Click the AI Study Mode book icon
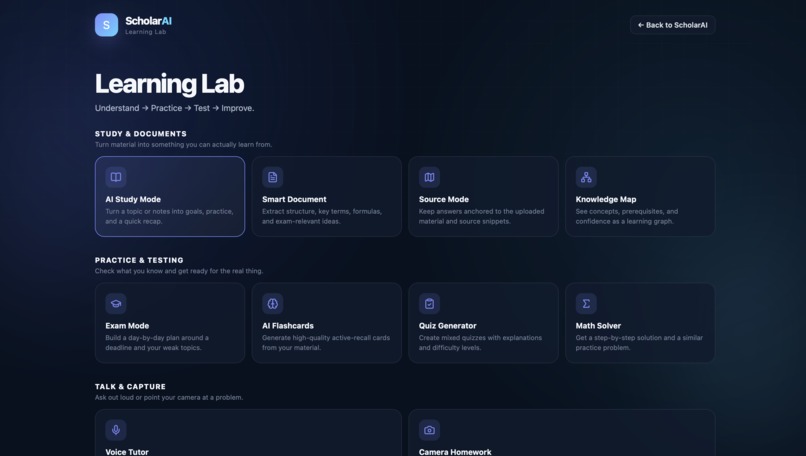The width and height of the screenshot is (806, 456). coord(116,177)
